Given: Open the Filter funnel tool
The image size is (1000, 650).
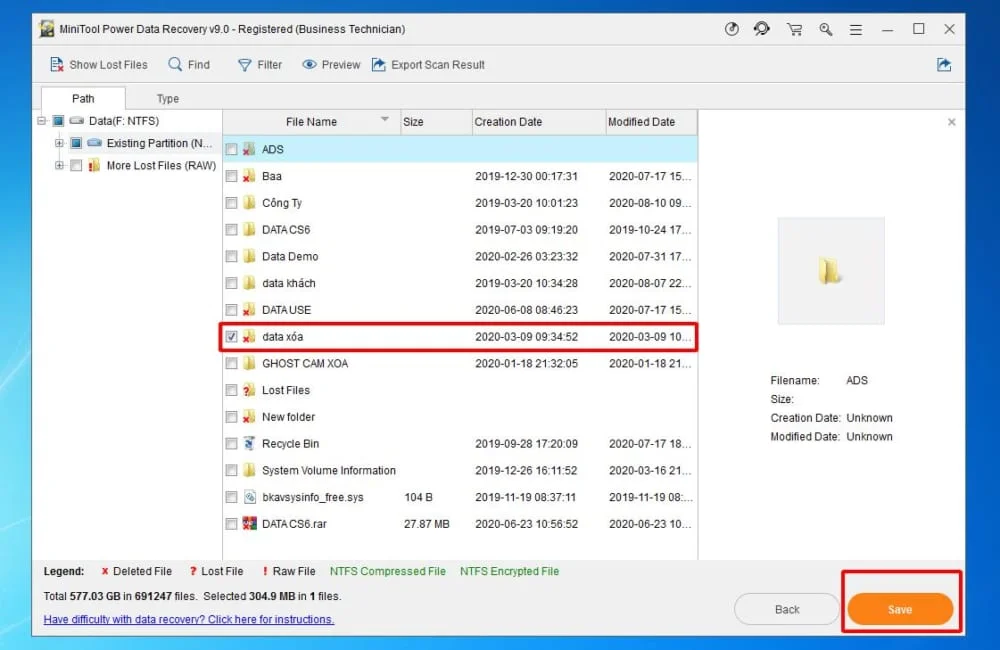Looking at the screenshot, I should point(244,64).
